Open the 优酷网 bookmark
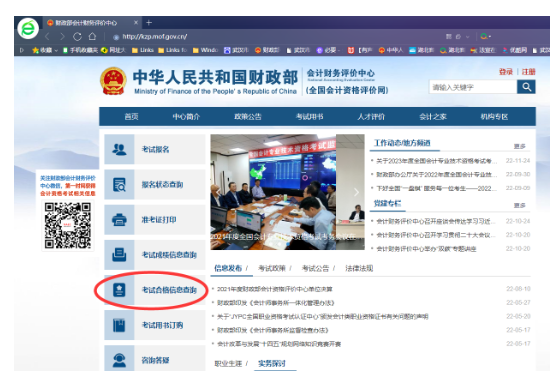 (x=515, y=50)
